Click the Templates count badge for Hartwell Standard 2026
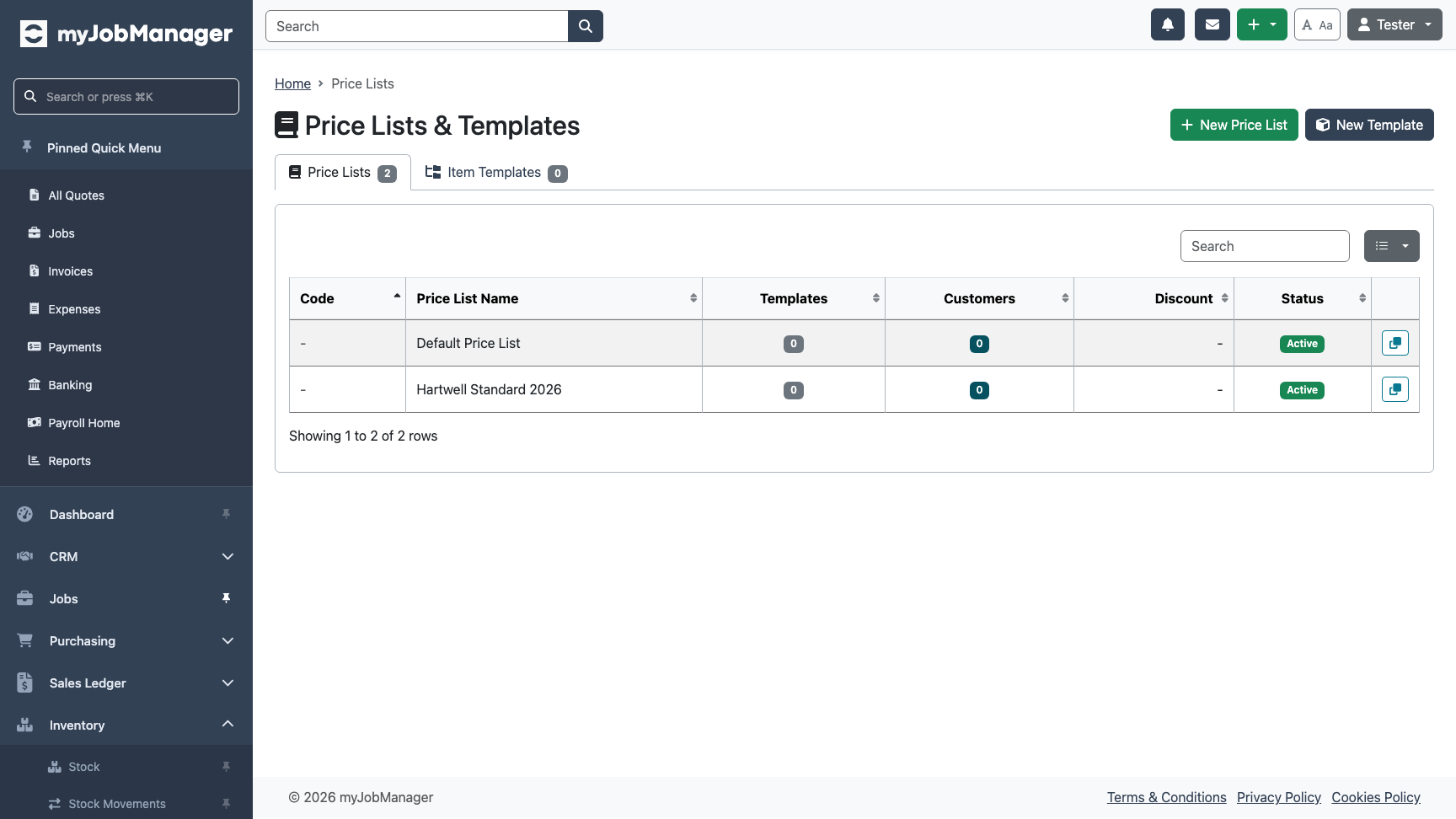Image resolution: width=1456 pixels, height=819 pixels. tap(794, 390)
